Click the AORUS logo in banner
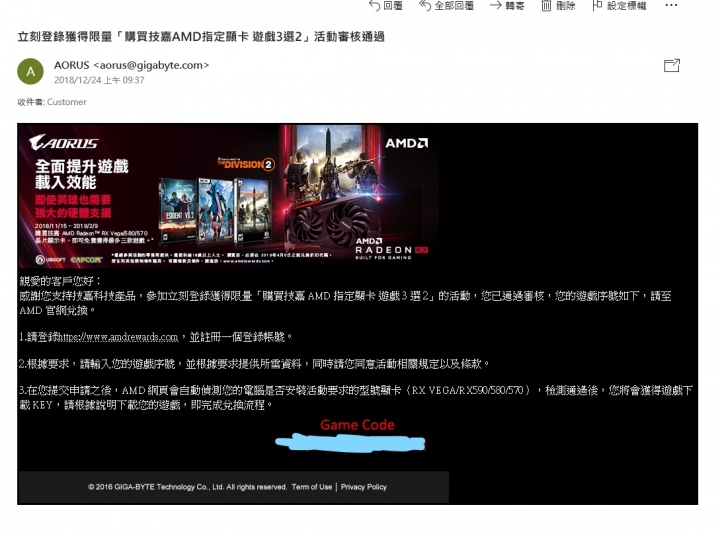 coord(63,142)
